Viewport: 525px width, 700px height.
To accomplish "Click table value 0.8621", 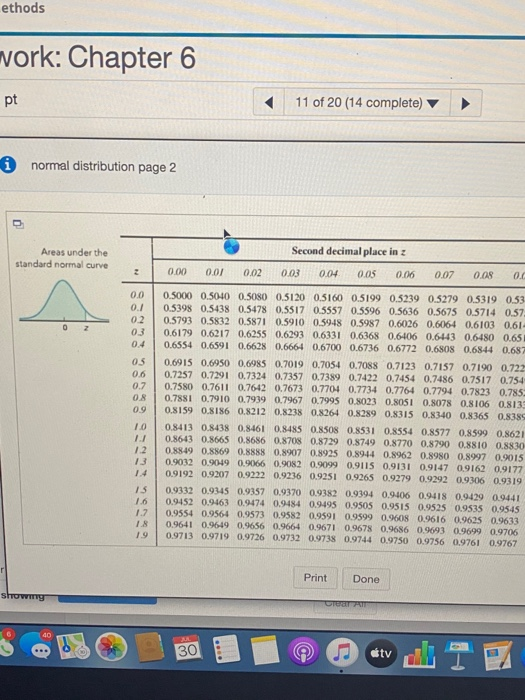I will [x=509, y=433].
